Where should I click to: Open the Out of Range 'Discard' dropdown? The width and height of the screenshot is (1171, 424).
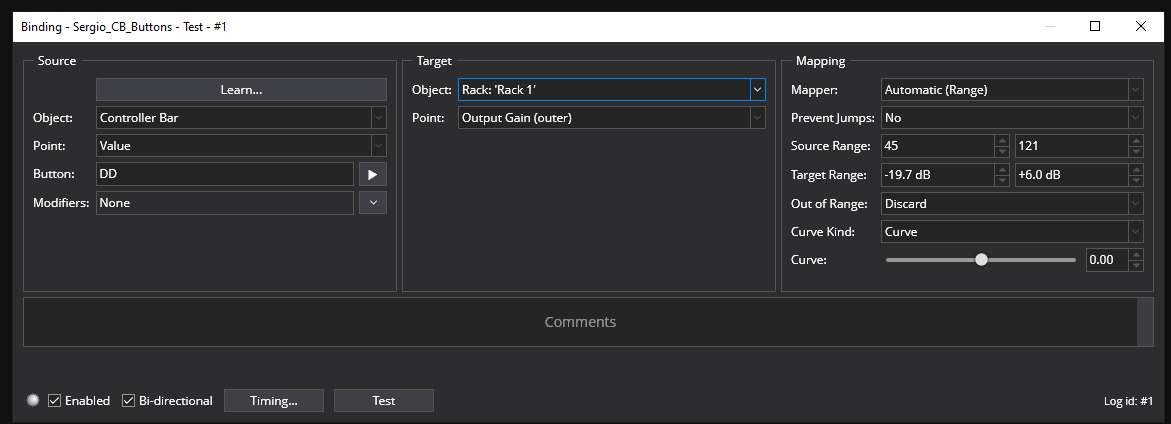coord(1135,204)
